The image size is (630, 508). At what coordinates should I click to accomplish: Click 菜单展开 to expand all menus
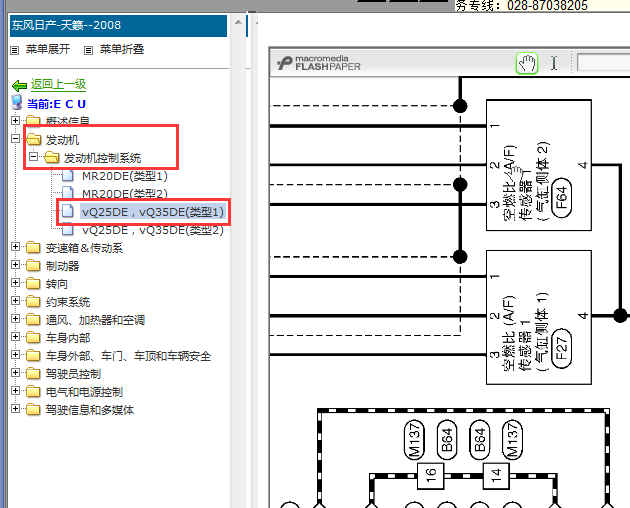pos(48,49)
